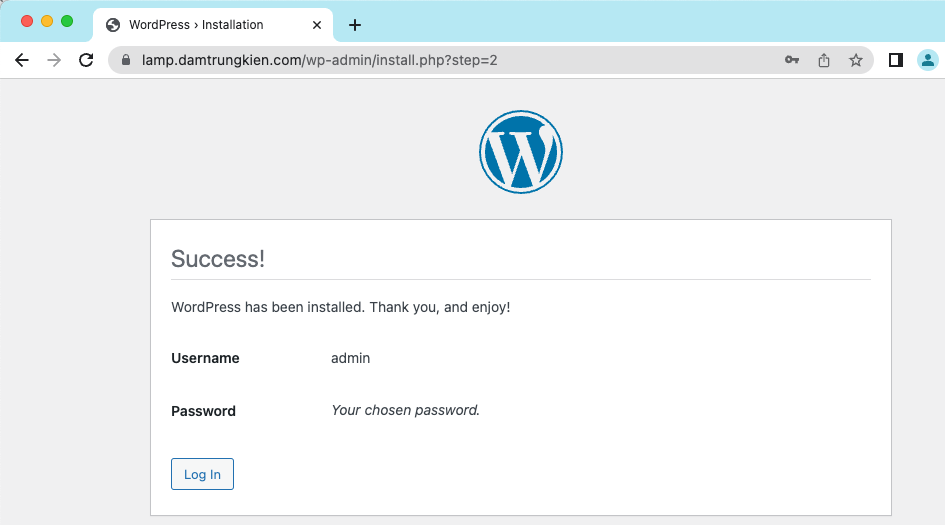Image resolution: width=945 pixels, height=525 pixels.
Task: Click the globe favicon on the tab
Action: click(113, 25)
